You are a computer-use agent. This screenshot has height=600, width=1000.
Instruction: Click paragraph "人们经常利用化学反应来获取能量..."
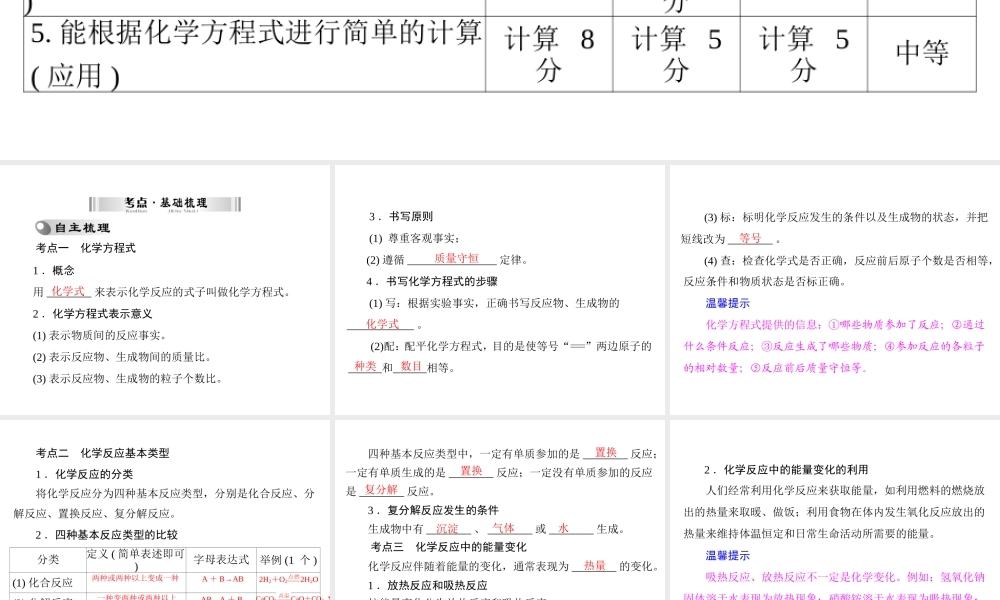pos(834,512)
